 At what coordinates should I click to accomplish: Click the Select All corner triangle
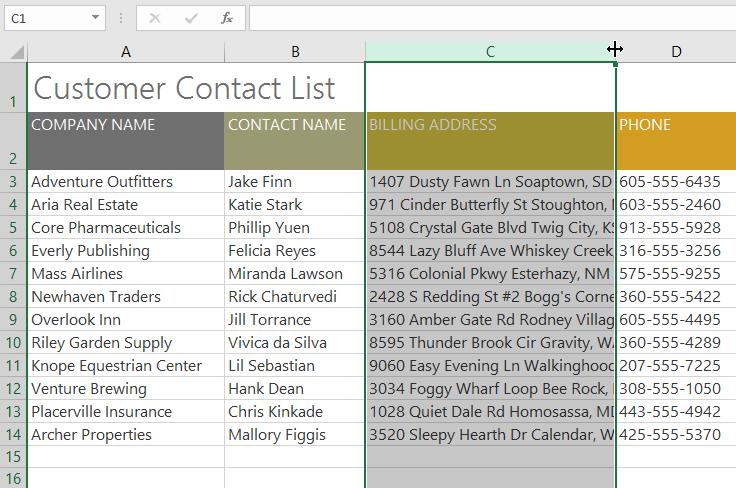click(14, 51)
